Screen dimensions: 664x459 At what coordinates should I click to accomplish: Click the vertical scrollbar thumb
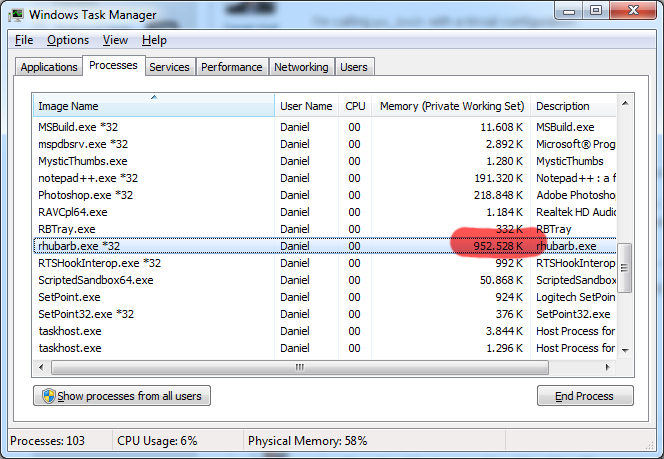(625, 268)
